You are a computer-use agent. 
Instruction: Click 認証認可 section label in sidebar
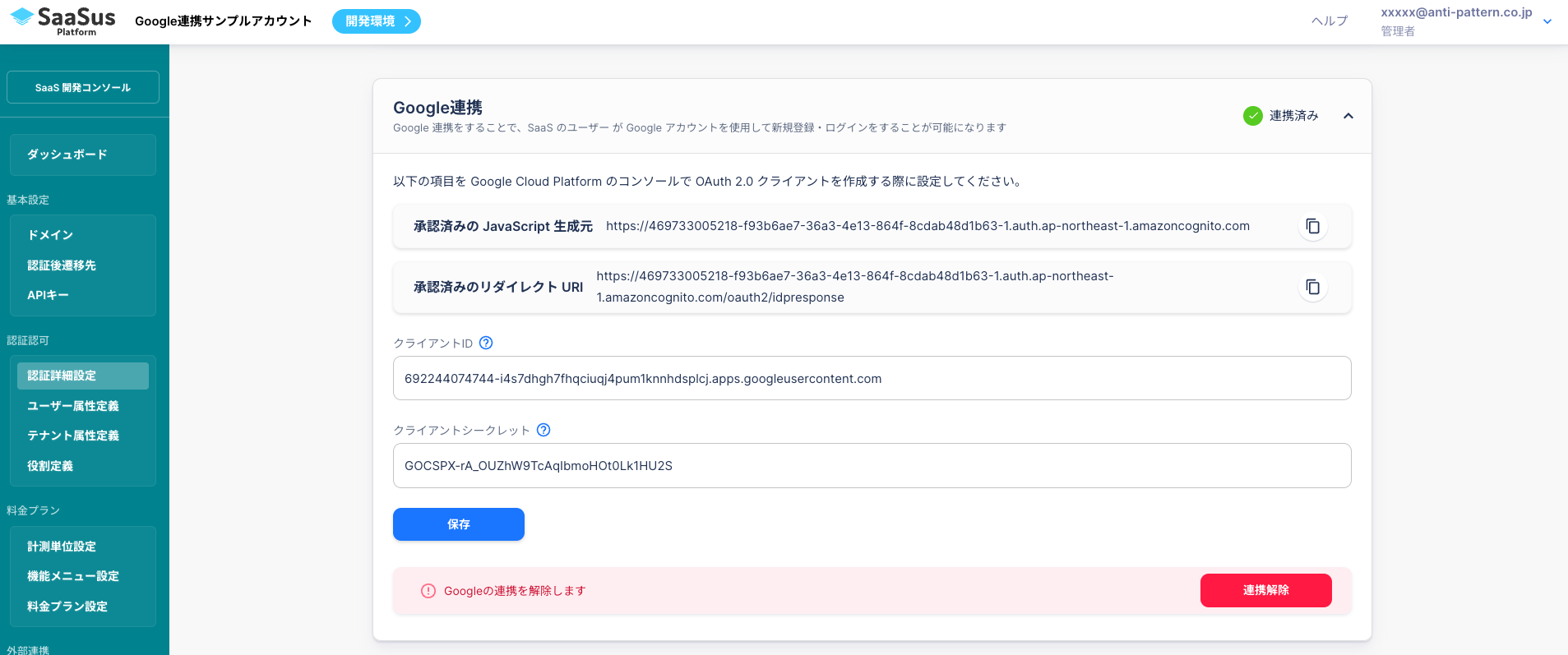click(28, 340)
